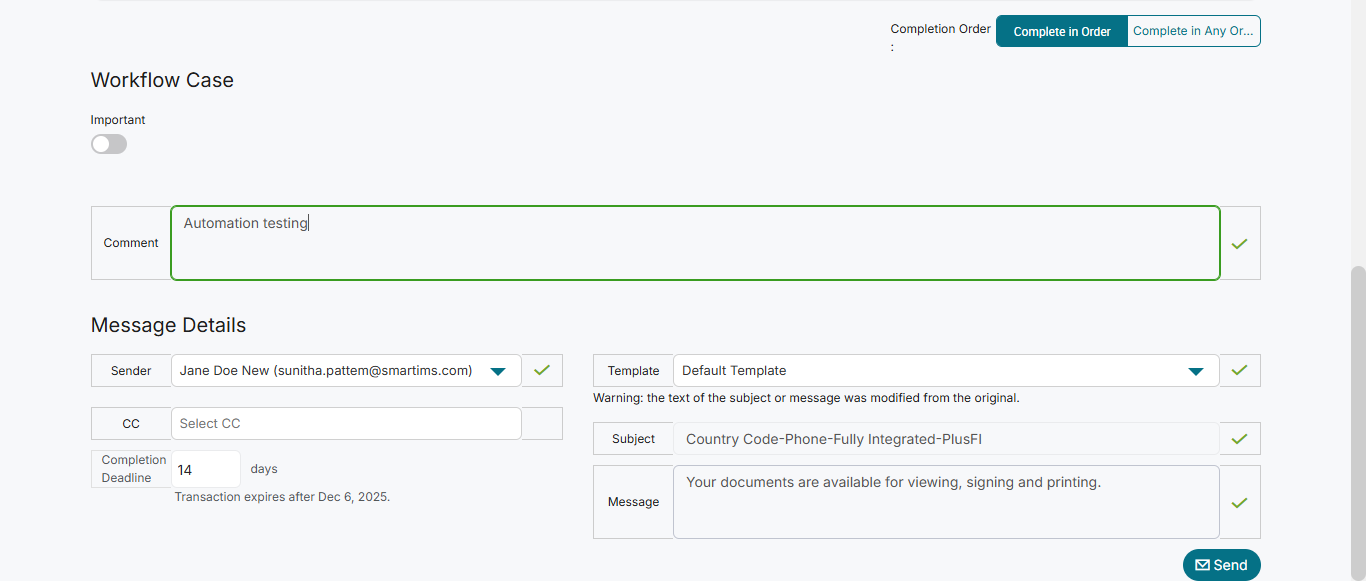Click the checkmark icon beside Message box
The width and height of the screenshot is (1366, 581).
click(x=1240, y=502)
